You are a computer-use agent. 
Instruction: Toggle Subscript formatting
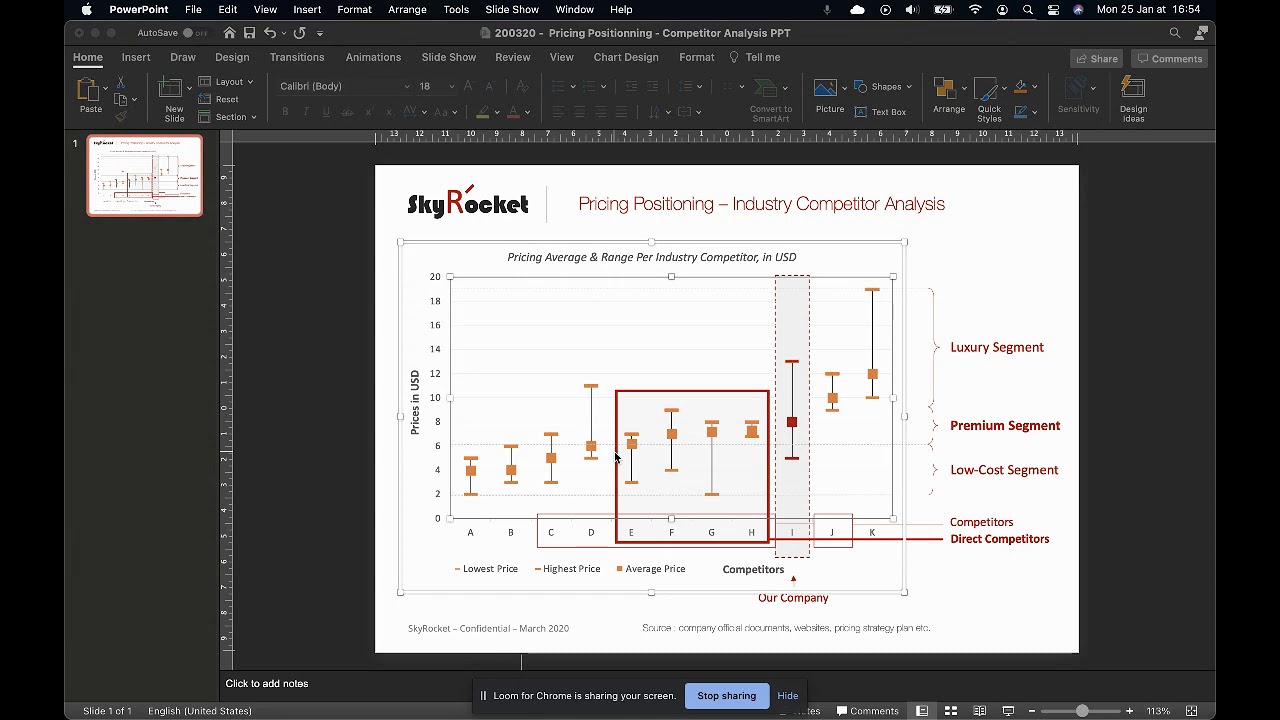pos(391,112)
